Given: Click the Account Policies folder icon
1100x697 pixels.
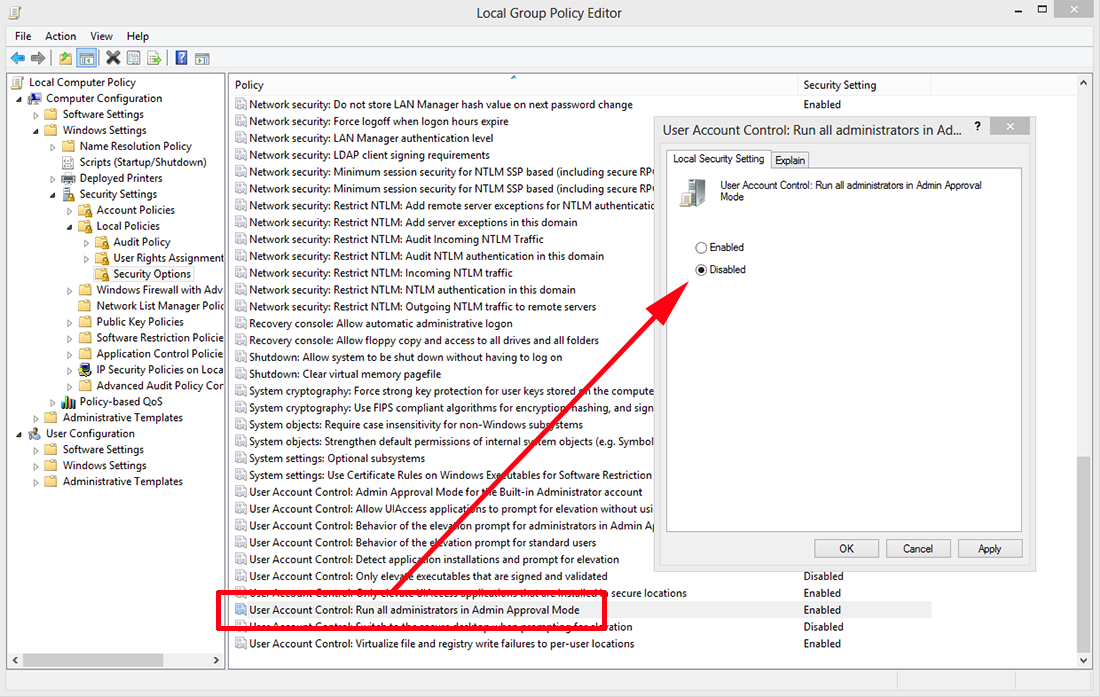Looking at the screenshot, I should coord(85,210).
